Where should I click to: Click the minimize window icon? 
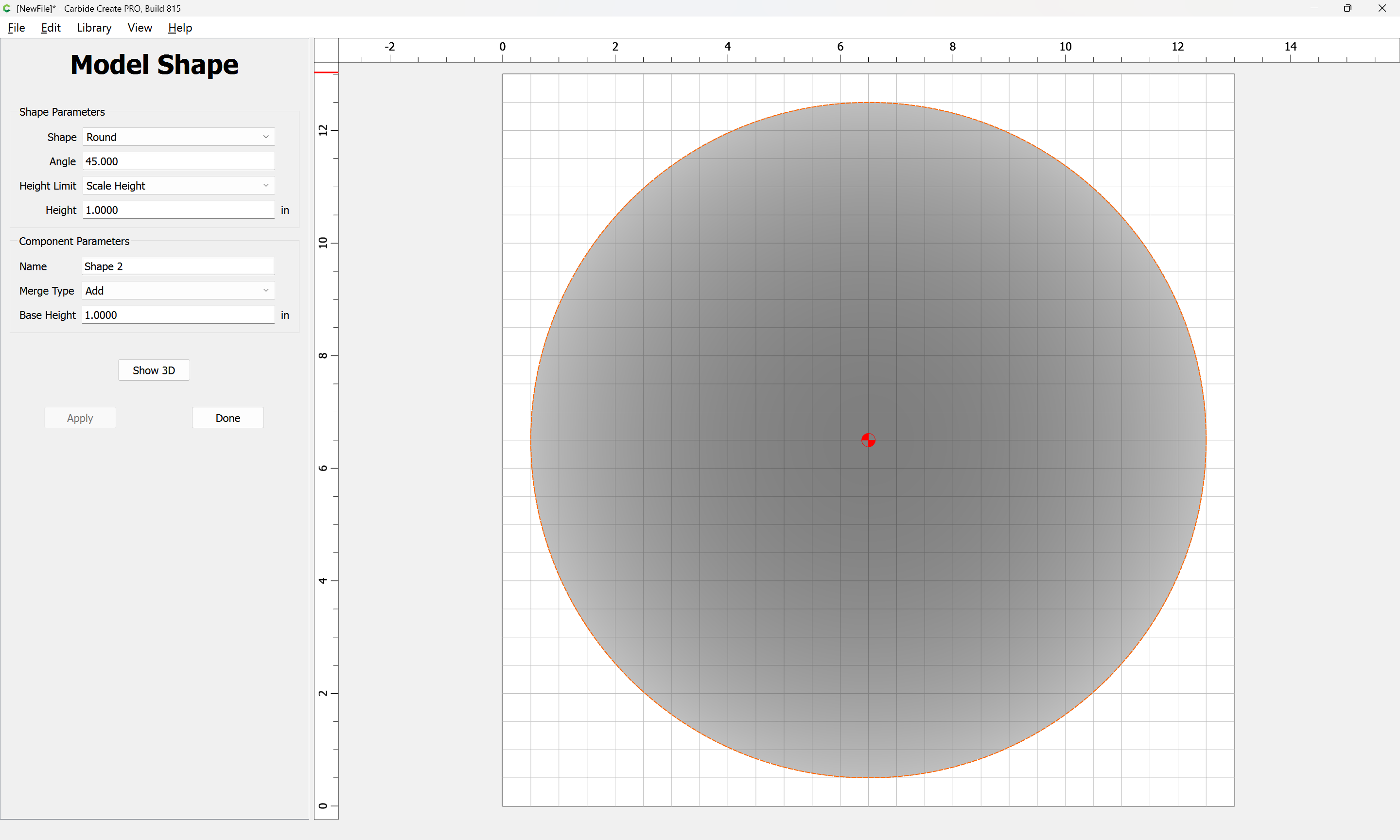[1314, 8]
